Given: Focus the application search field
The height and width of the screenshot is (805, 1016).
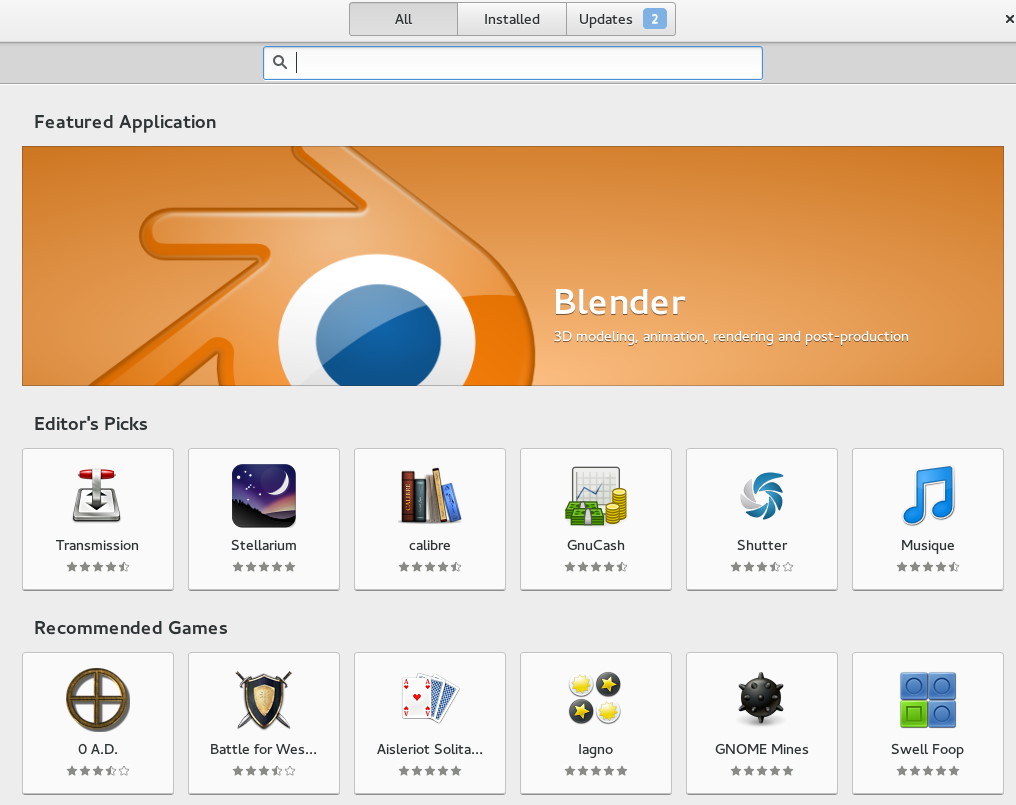Looking at the screenshot, I should click(x=513, y=63).
